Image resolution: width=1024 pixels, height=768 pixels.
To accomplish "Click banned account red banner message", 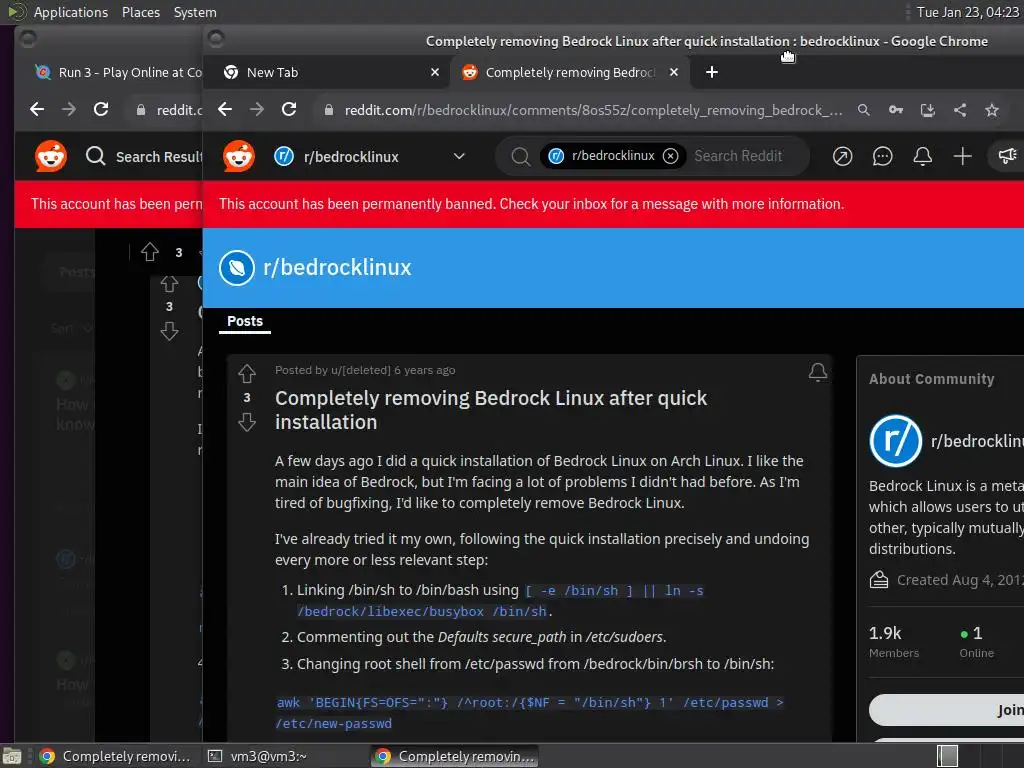I will [x=531, y=204].
